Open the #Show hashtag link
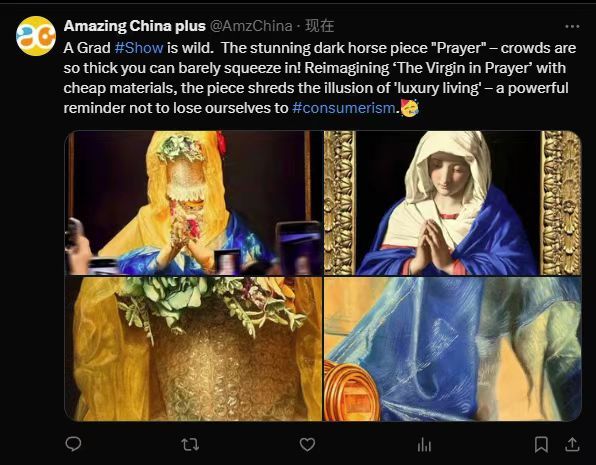The width and height of the screenshot is (596, 465). pyautogui.click(x=139, y=48)
